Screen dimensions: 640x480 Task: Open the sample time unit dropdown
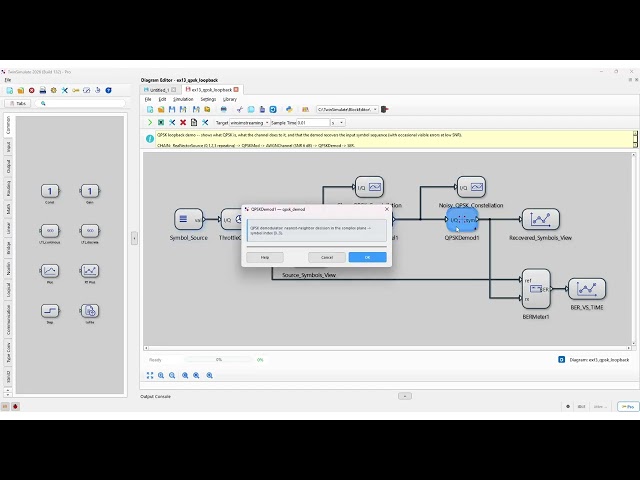click(338, 122)
